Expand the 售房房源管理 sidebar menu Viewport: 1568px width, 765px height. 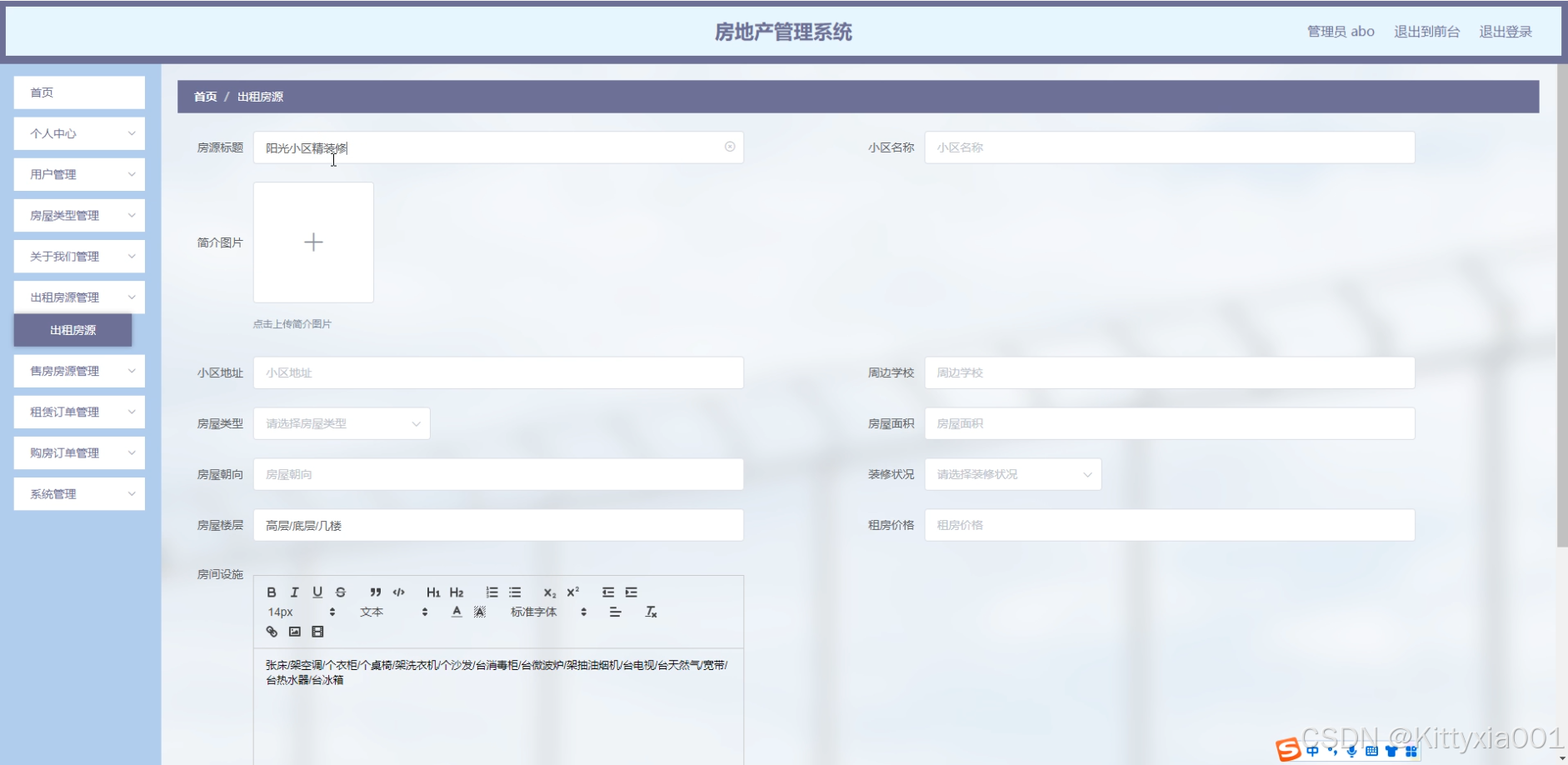[x=79, y=371]
